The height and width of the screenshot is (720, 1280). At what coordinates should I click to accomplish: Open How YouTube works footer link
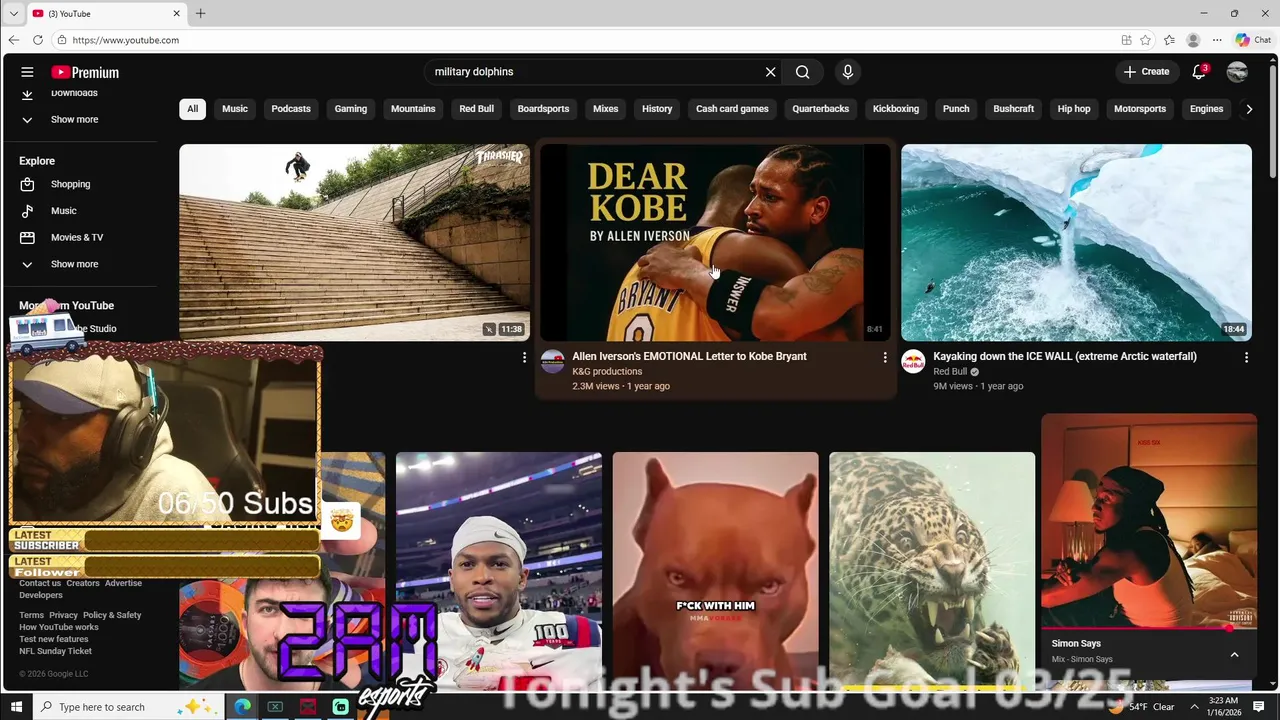pyautogui.click(x=59, y=627)
